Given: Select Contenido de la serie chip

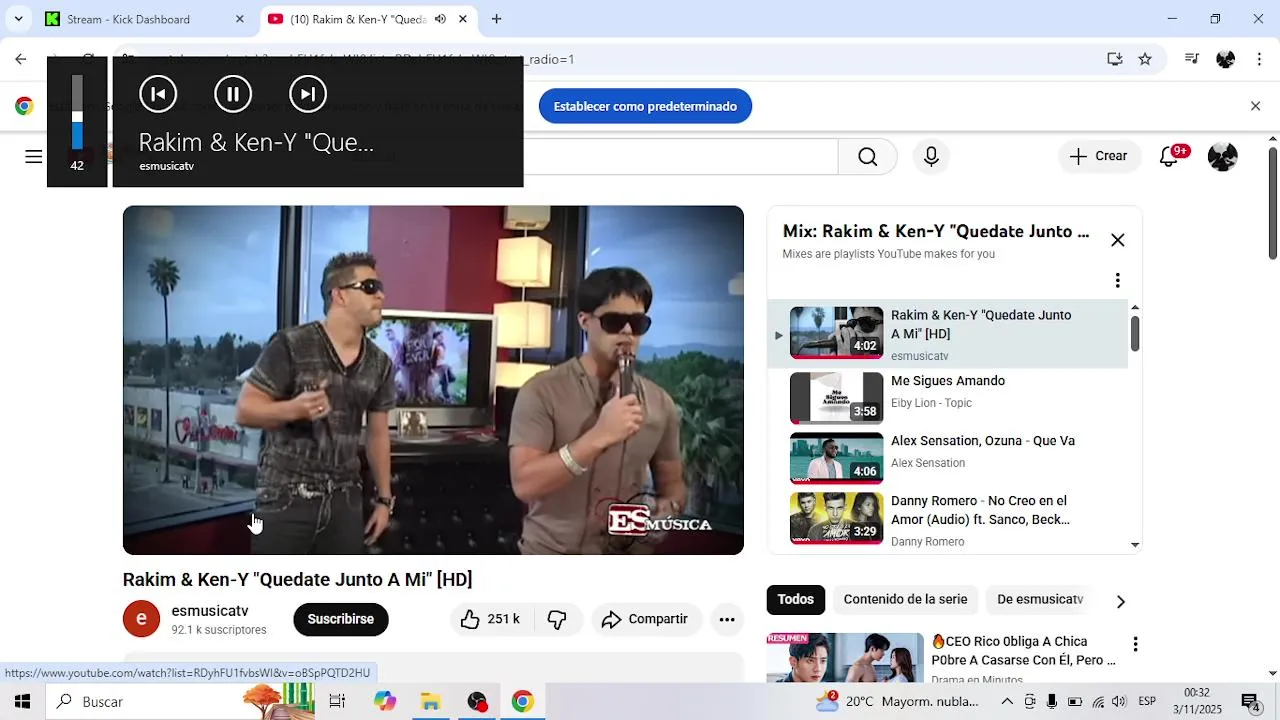Looking at the screenshot, I should (x=905, y=599).
